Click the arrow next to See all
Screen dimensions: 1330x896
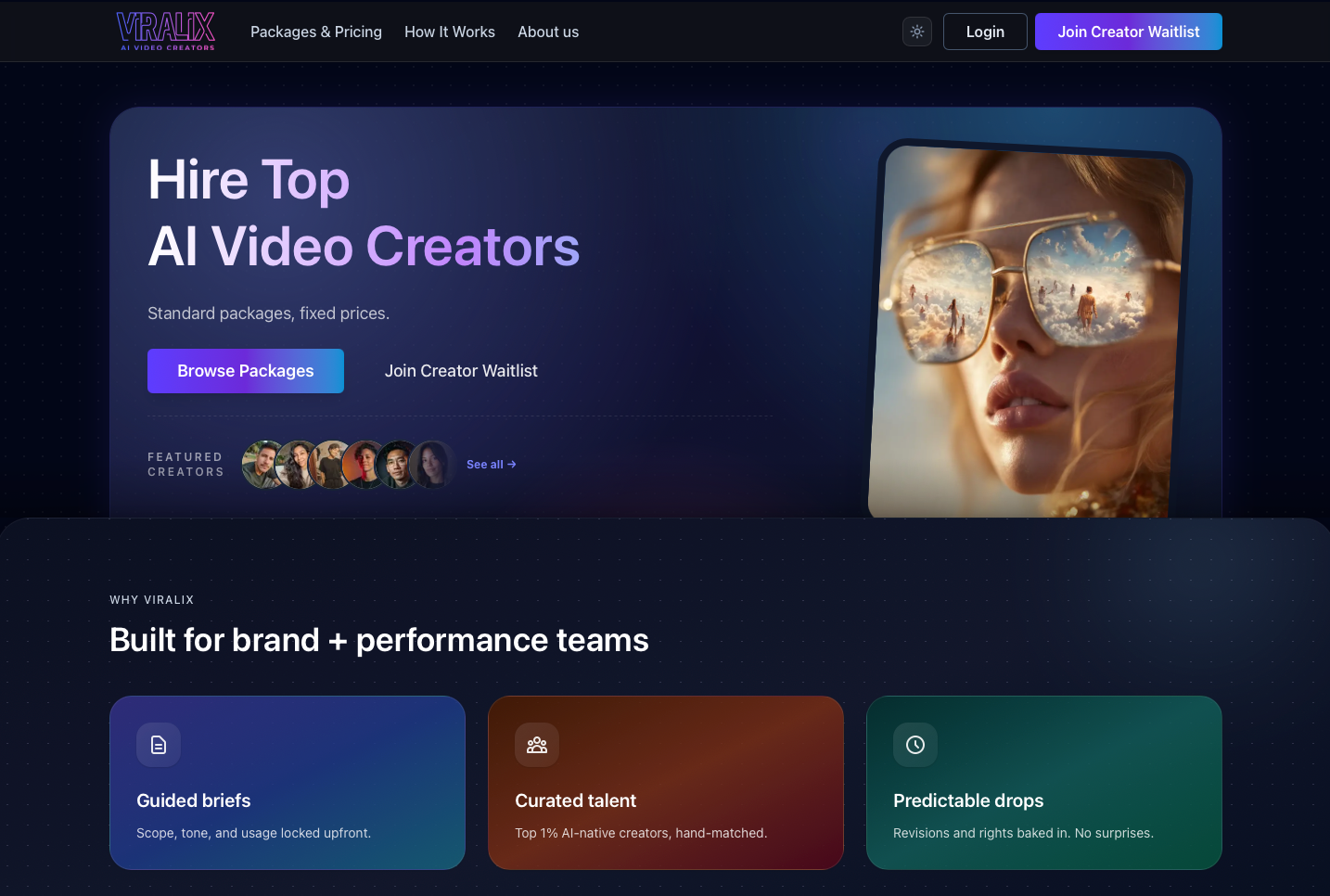point(513,464)
